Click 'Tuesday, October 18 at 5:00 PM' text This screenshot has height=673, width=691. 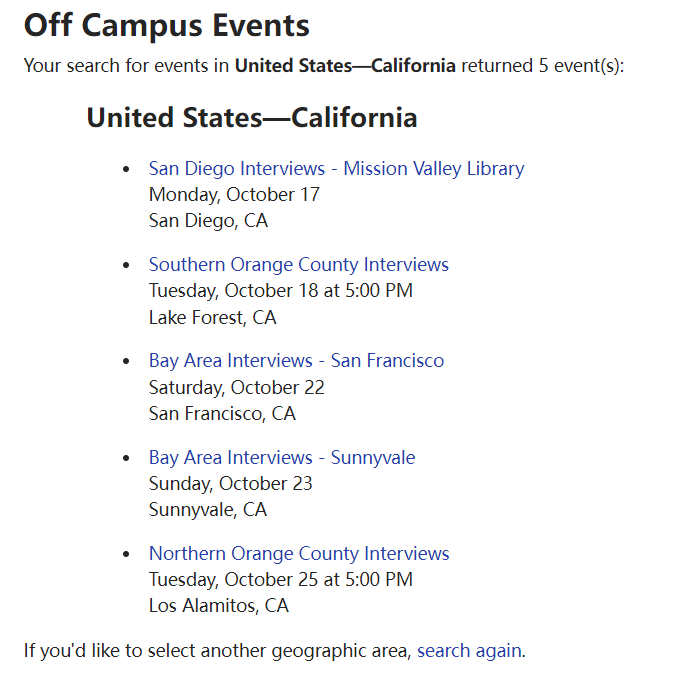(x=280, y=290)
